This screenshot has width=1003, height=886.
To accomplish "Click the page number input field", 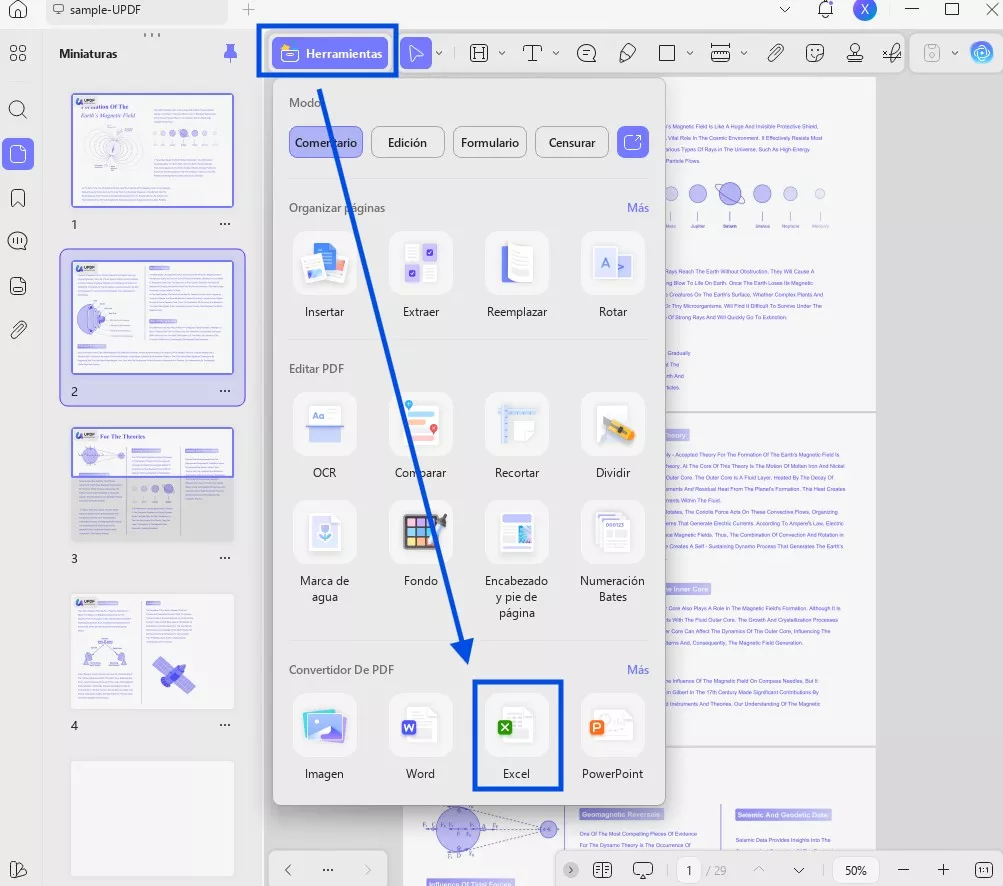I will pyautogui.click(x=689, y=870).
